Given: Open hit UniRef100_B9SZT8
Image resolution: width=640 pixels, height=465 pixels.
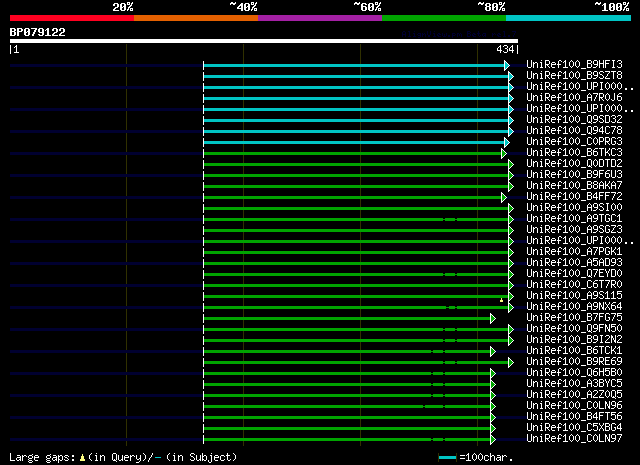Looking at the screenshot, I should pyautogui.click(x=574, y=75).
